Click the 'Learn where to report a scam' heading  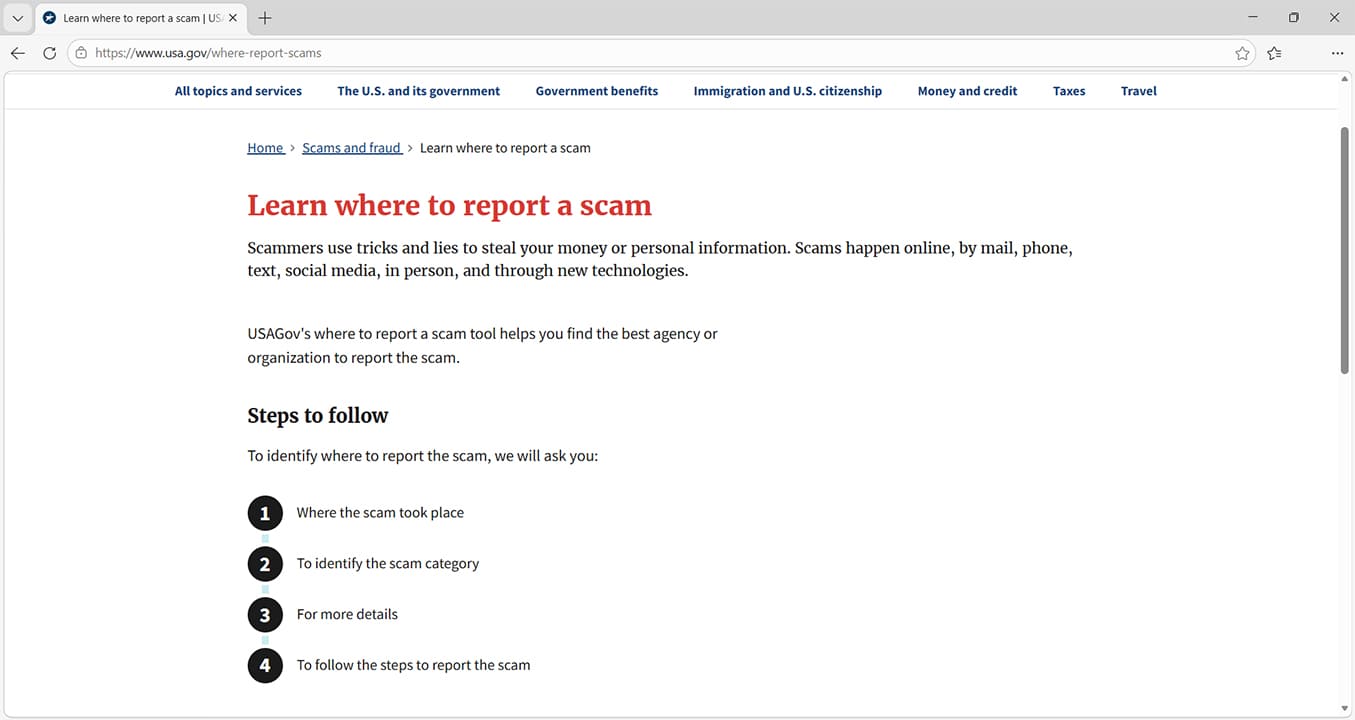449,205
